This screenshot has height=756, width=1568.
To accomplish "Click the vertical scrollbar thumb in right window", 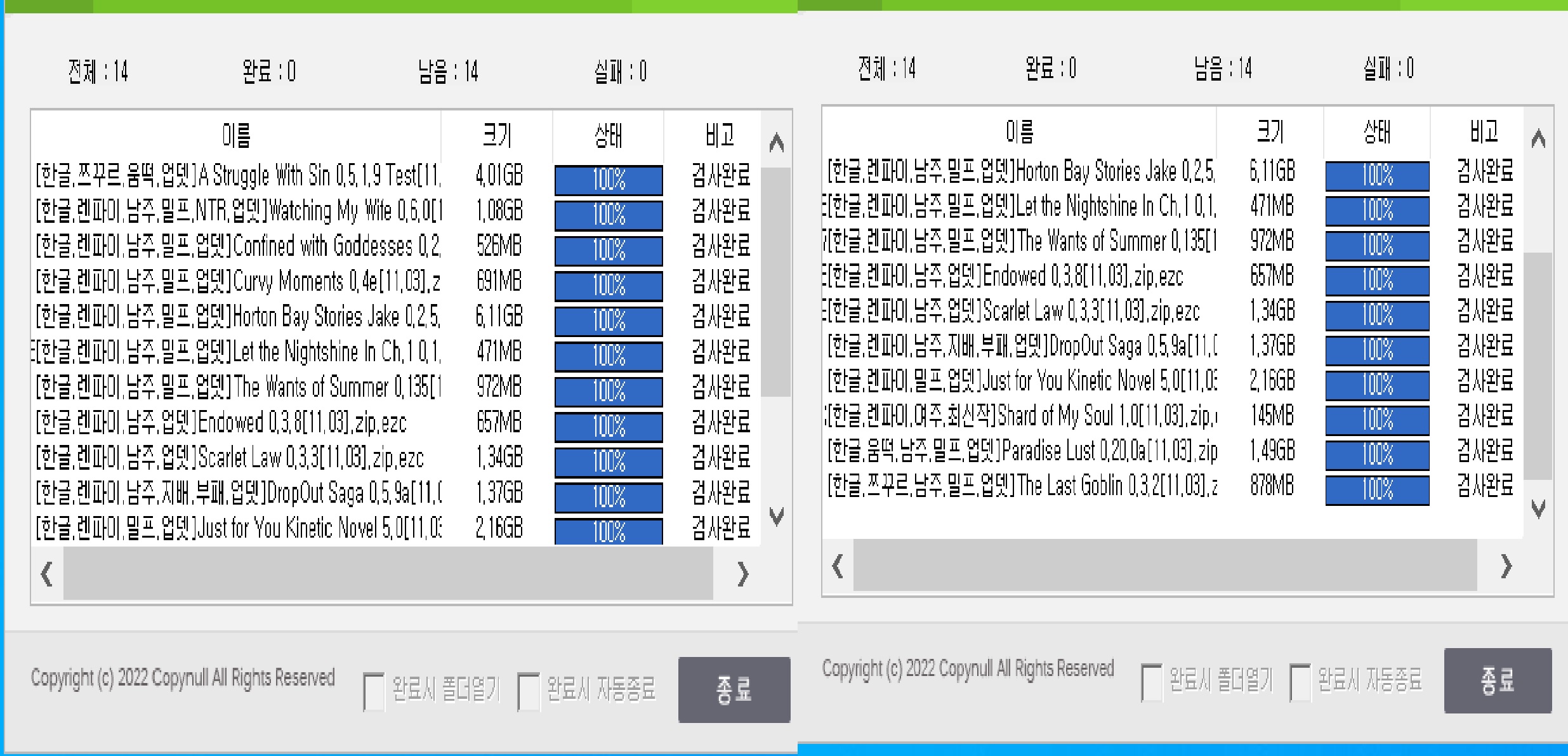I will coord(1538,365).
